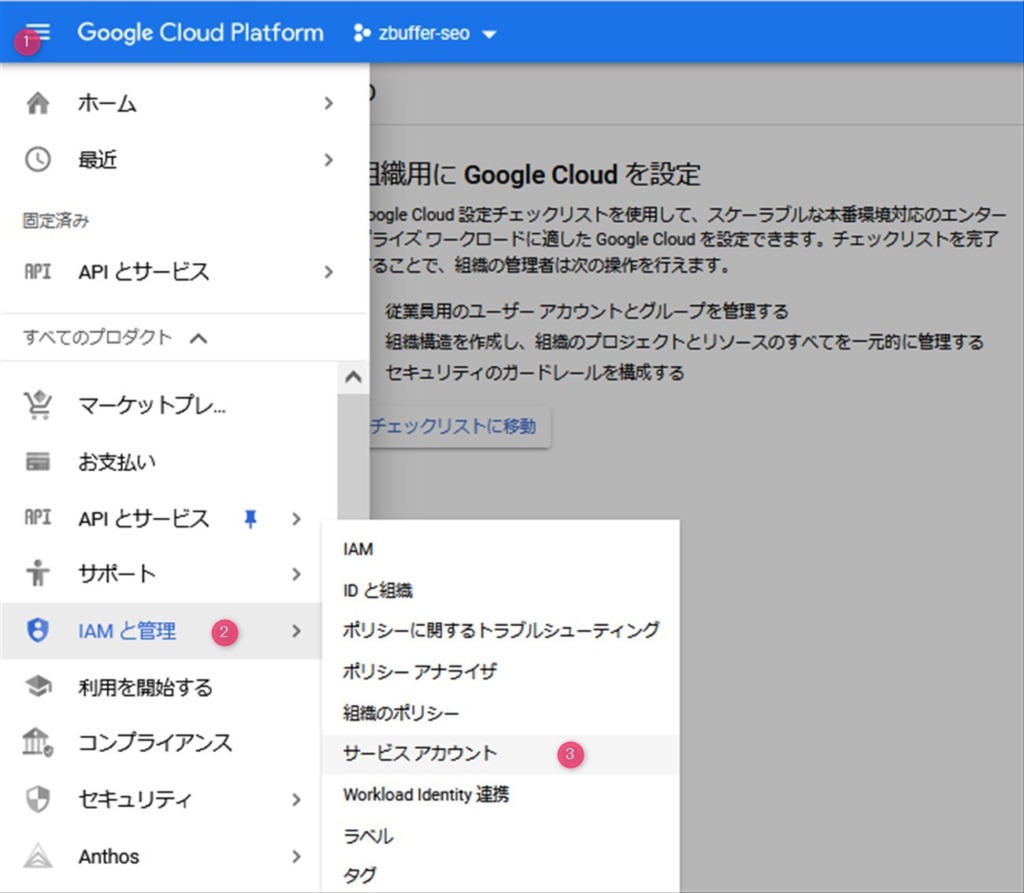The image size is (1024, 893).
Task: Expand the IAM と管理 submenu chevron
Action: pyautogui.click(x=296, y=630)
